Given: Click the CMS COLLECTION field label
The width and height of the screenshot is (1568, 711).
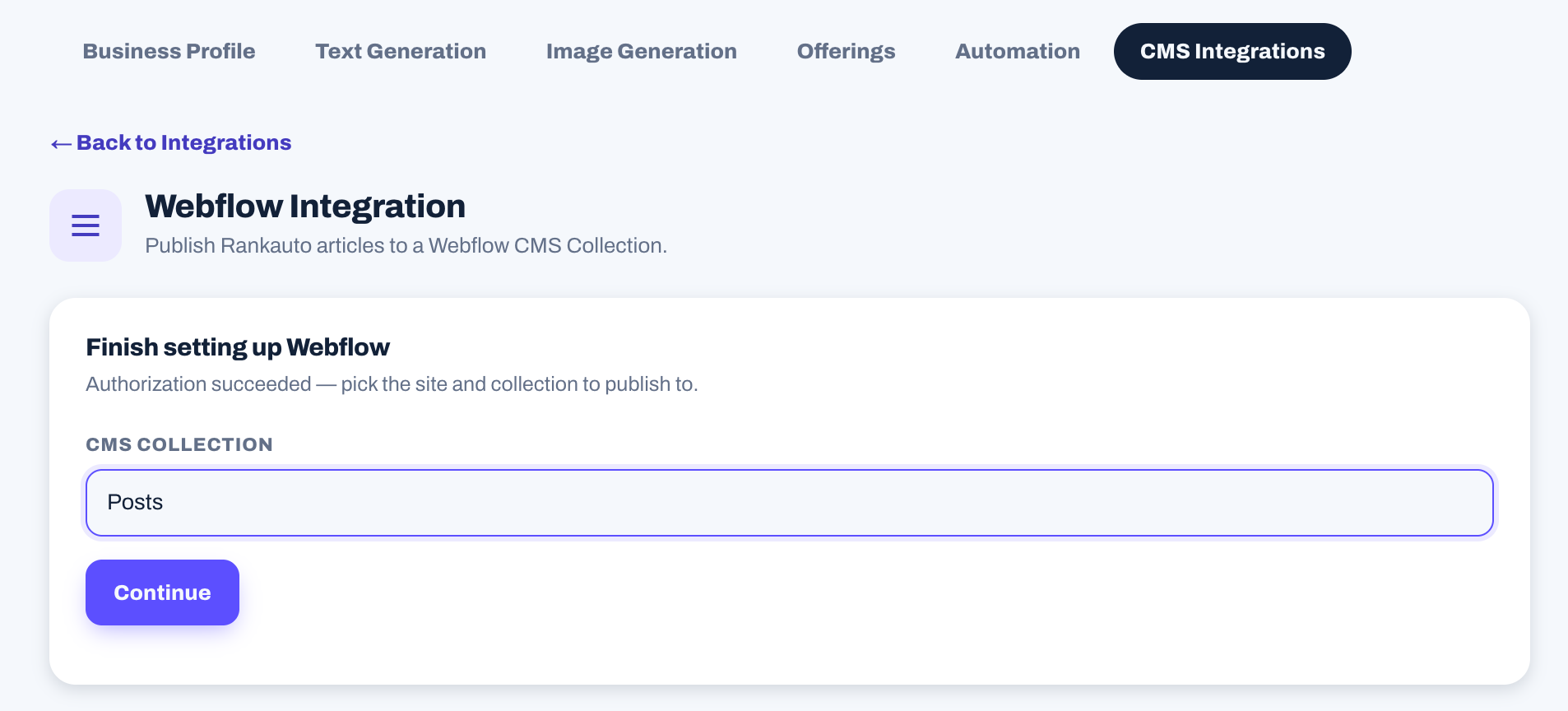Looking at the screenshot, I should pos(179,444).
